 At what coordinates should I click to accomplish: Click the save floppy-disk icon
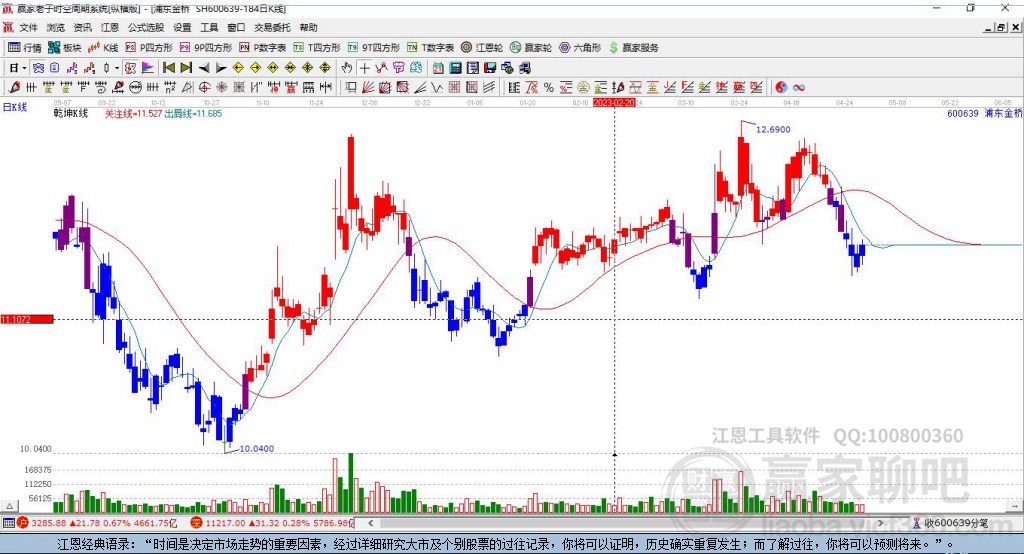click(490, 68)
